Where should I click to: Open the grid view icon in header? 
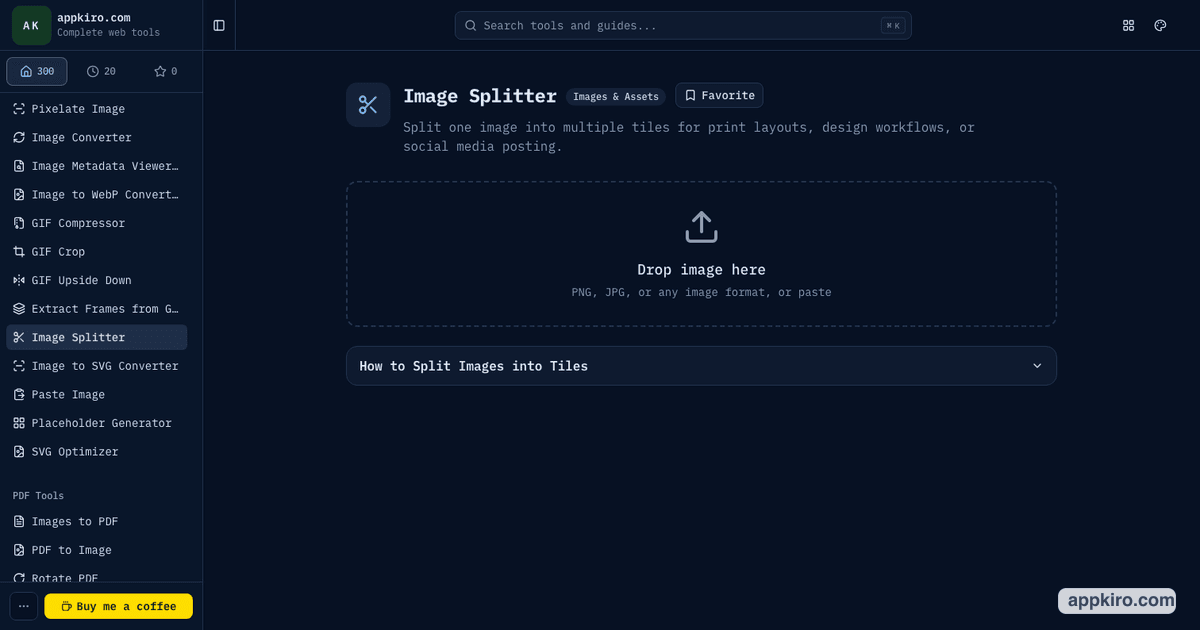1129,25
